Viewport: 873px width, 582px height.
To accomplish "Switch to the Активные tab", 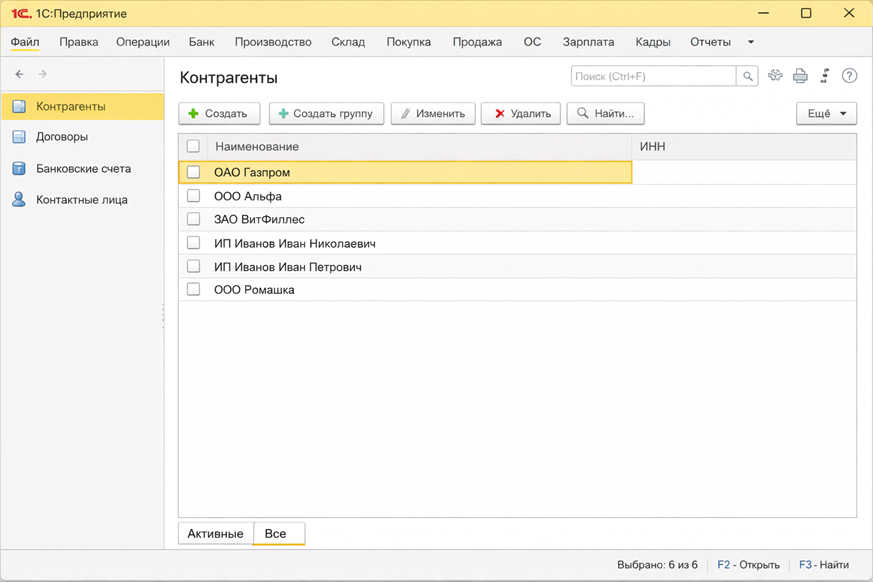I will tap(215, 534).
